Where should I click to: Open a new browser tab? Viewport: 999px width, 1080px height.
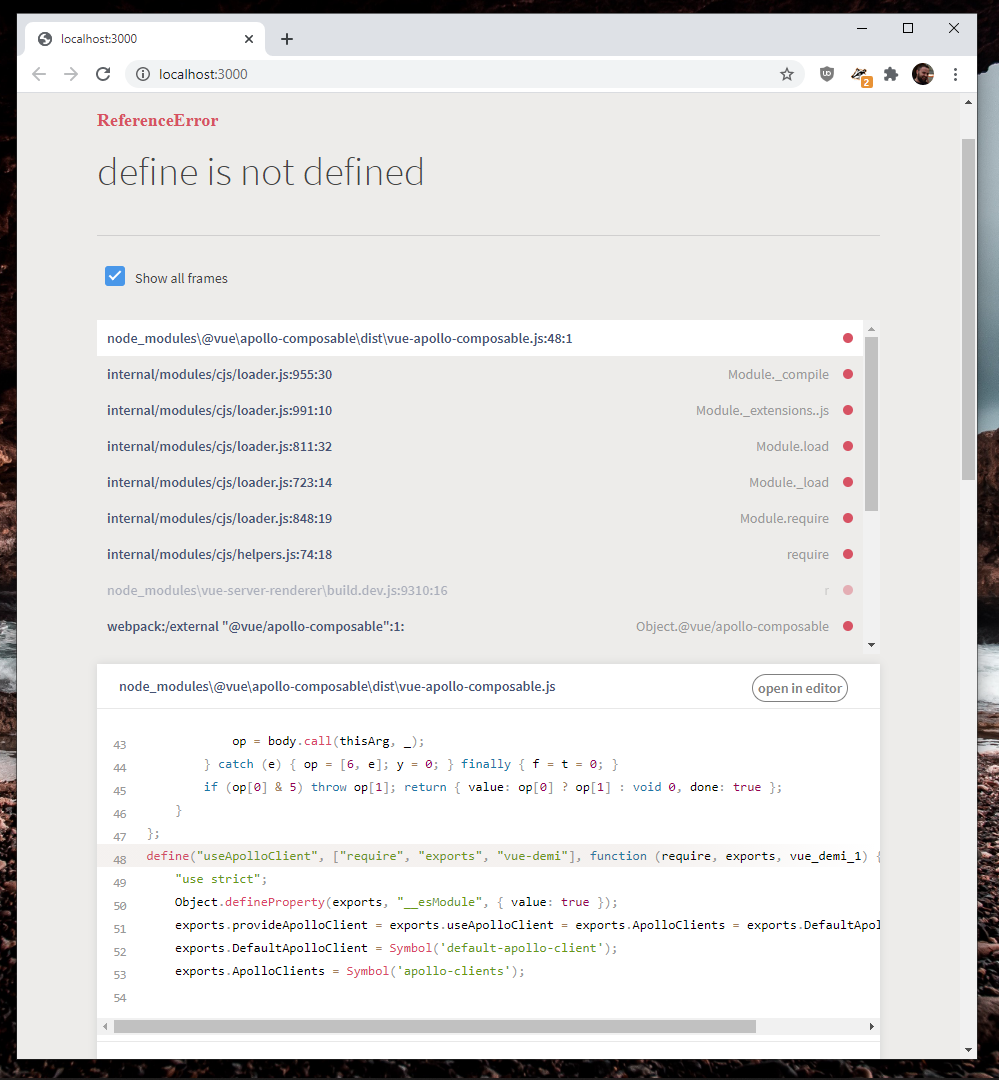287,38
